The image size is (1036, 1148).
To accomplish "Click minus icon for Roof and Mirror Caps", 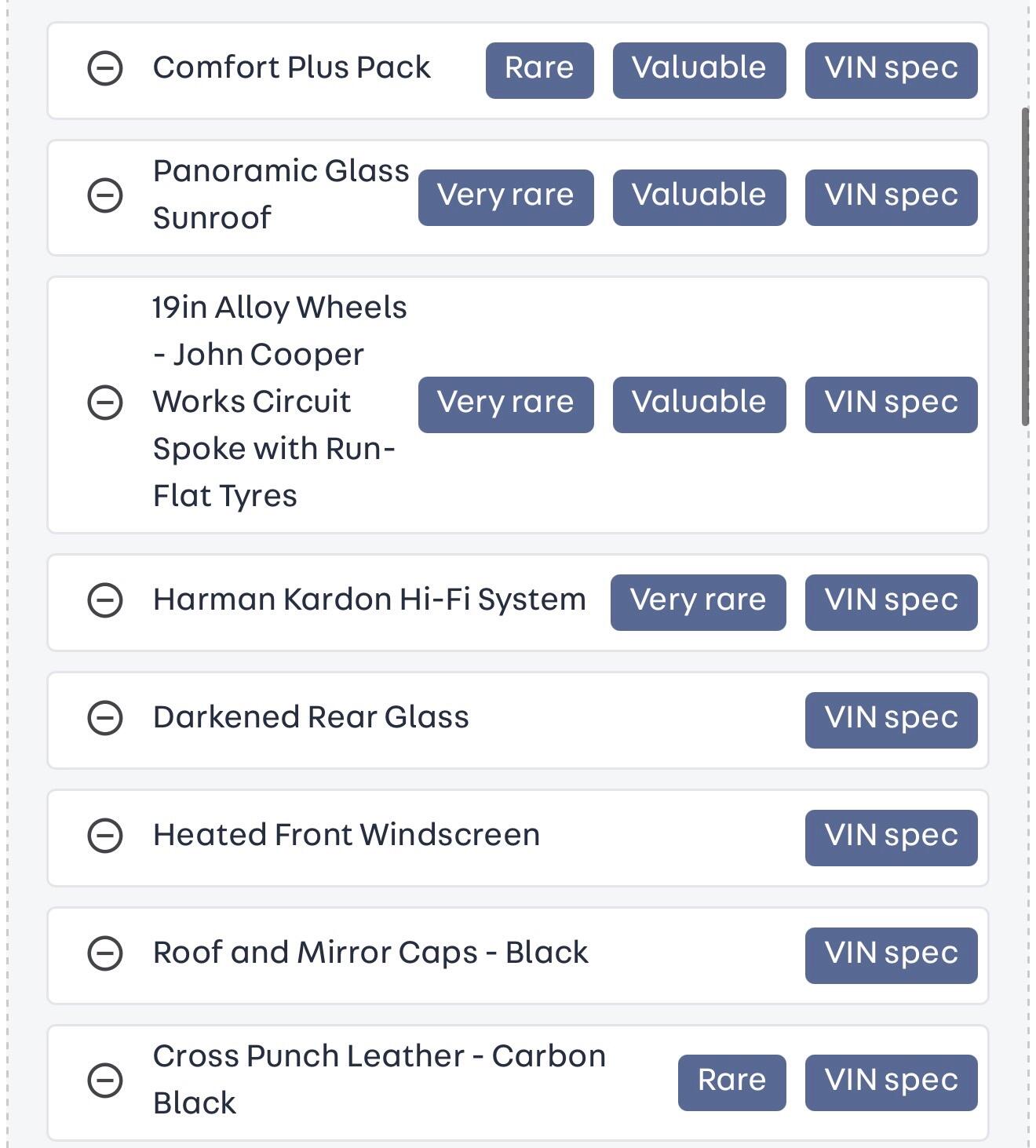I will (104, 953).
